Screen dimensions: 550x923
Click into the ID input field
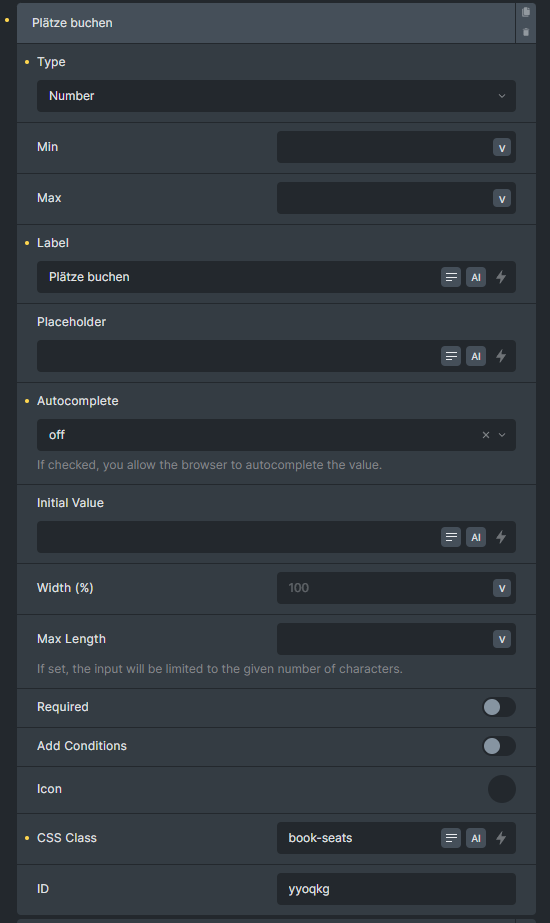click(396, 889)
